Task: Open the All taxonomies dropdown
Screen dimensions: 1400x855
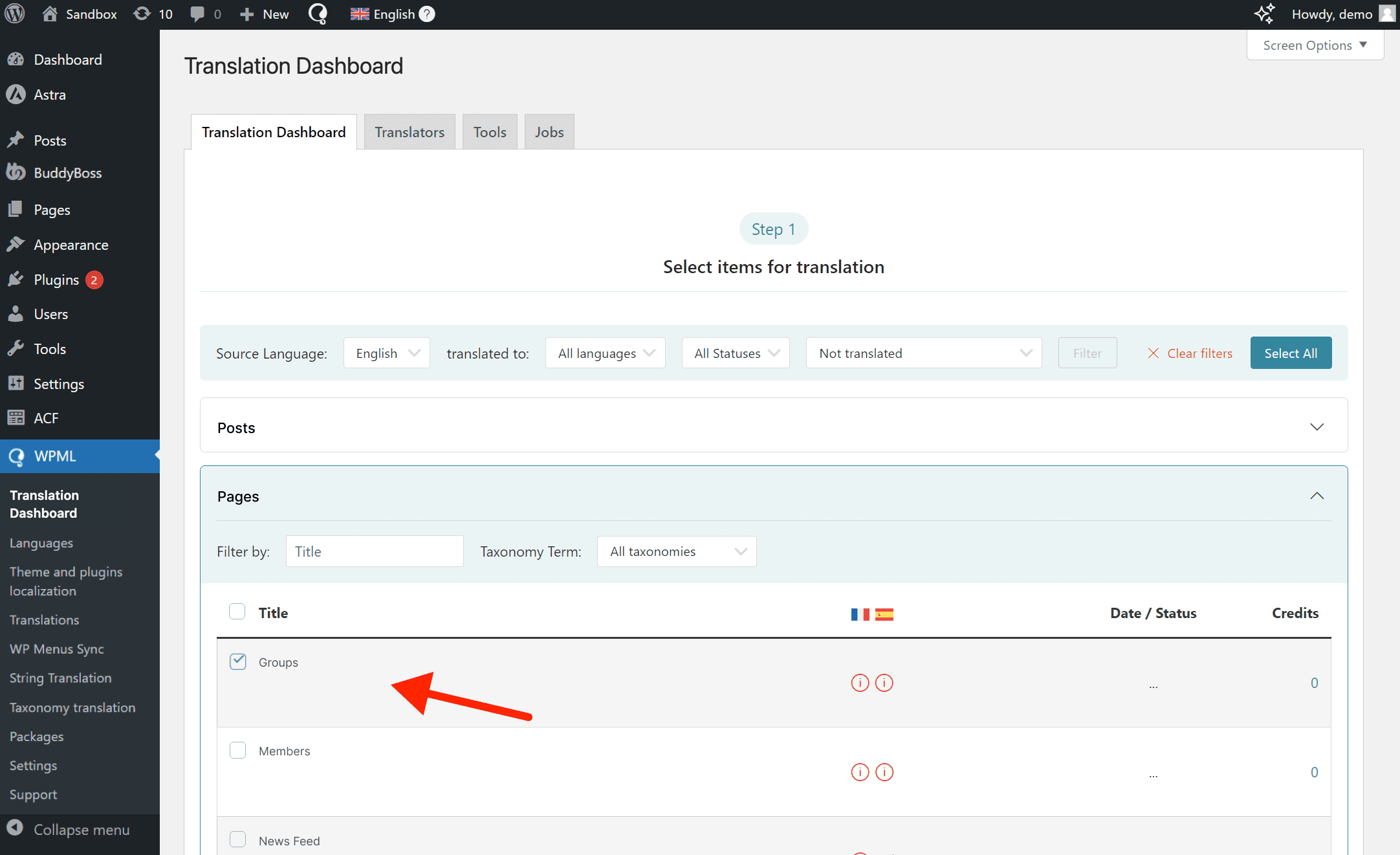Action: 677,551
